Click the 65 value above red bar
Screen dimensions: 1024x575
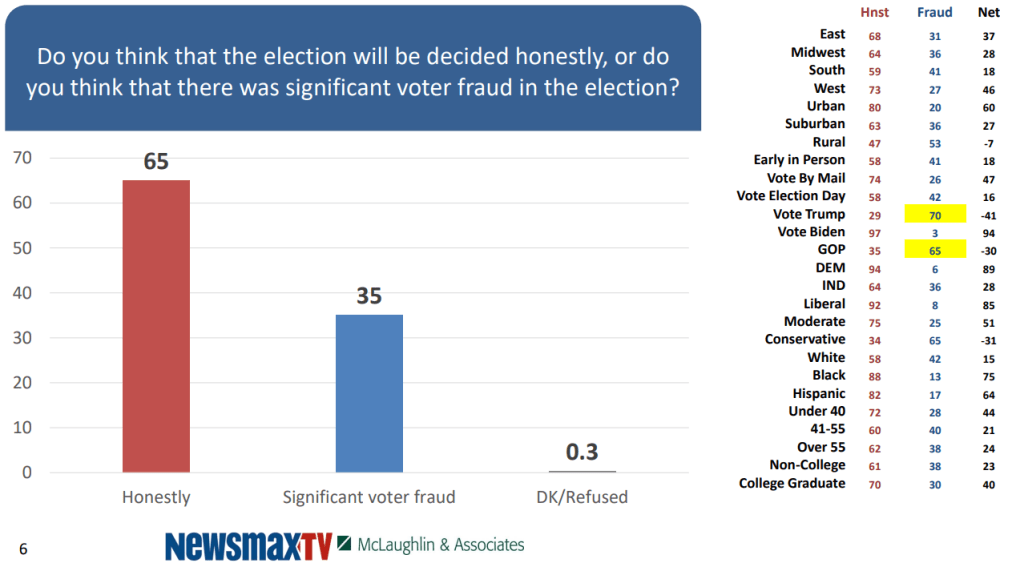(156, 162)
